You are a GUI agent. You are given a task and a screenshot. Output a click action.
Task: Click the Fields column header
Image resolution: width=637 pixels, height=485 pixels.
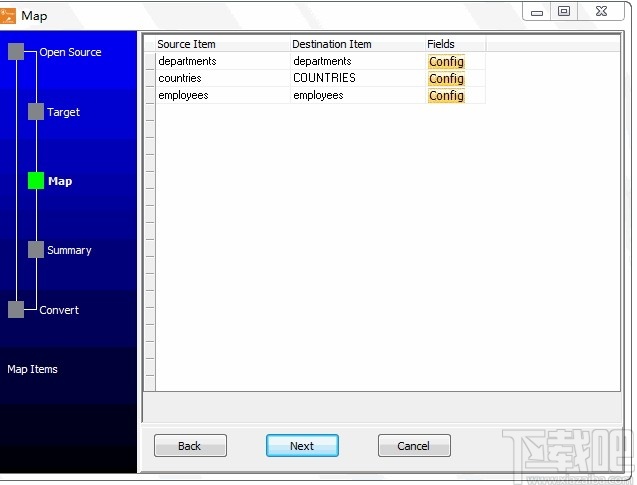point(455,44)
